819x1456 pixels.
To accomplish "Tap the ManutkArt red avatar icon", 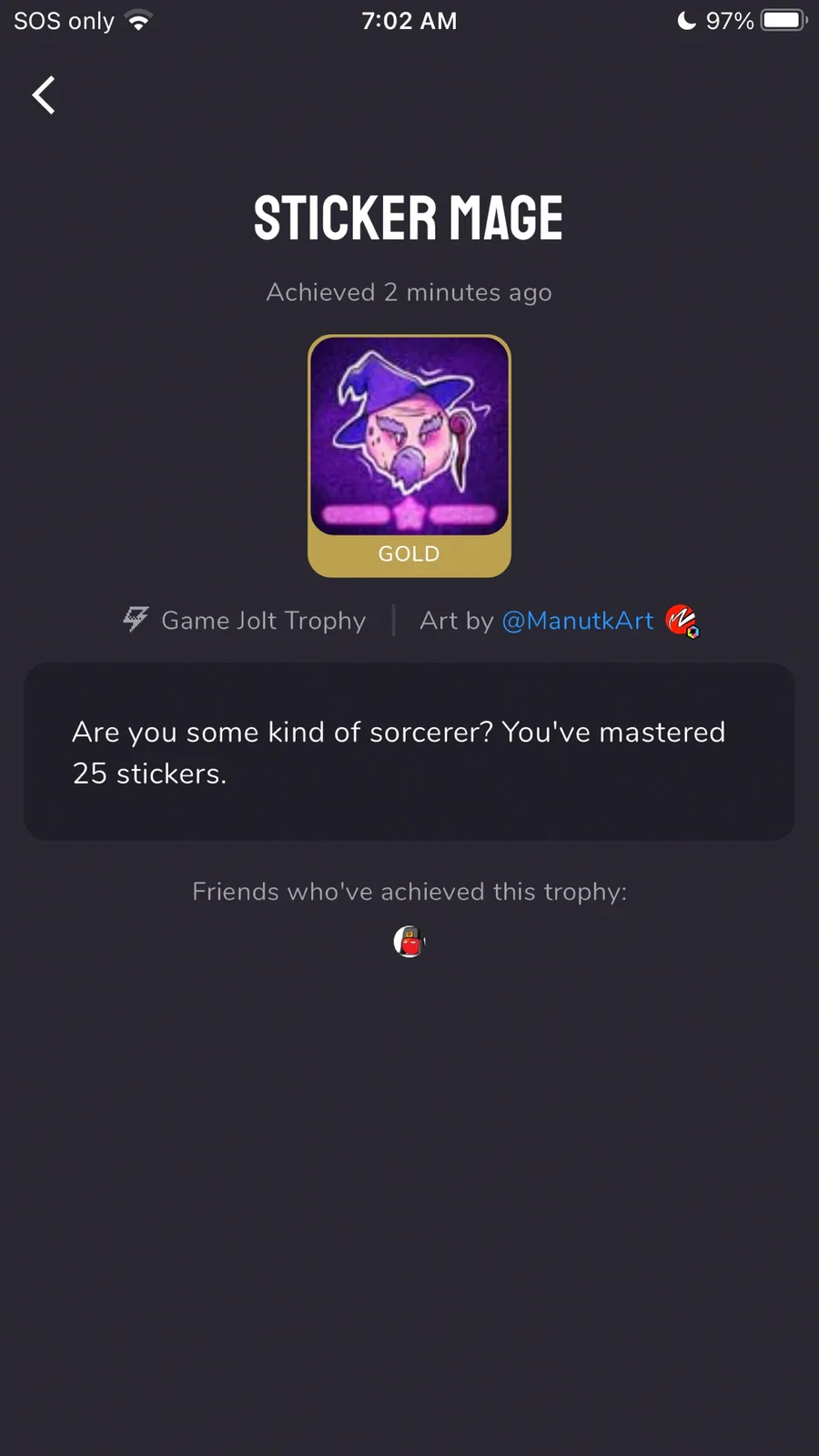I will click(682, 621).
